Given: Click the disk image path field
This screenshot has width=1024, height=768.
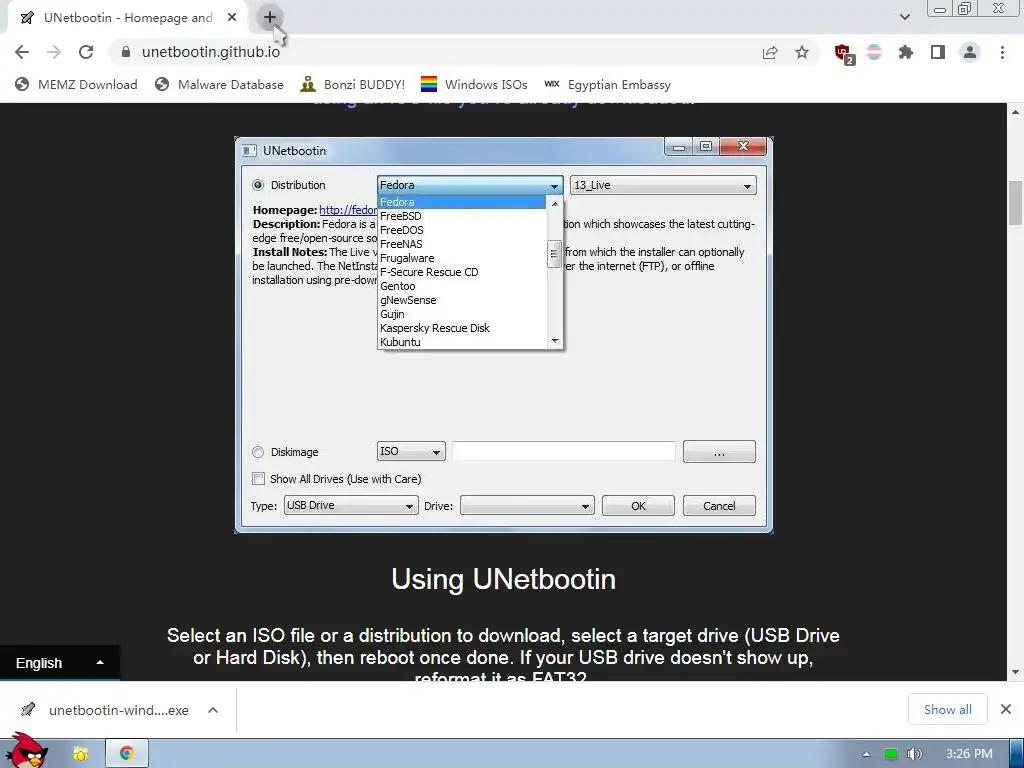Looking at the screenshot, I should [x=564, y=451].
